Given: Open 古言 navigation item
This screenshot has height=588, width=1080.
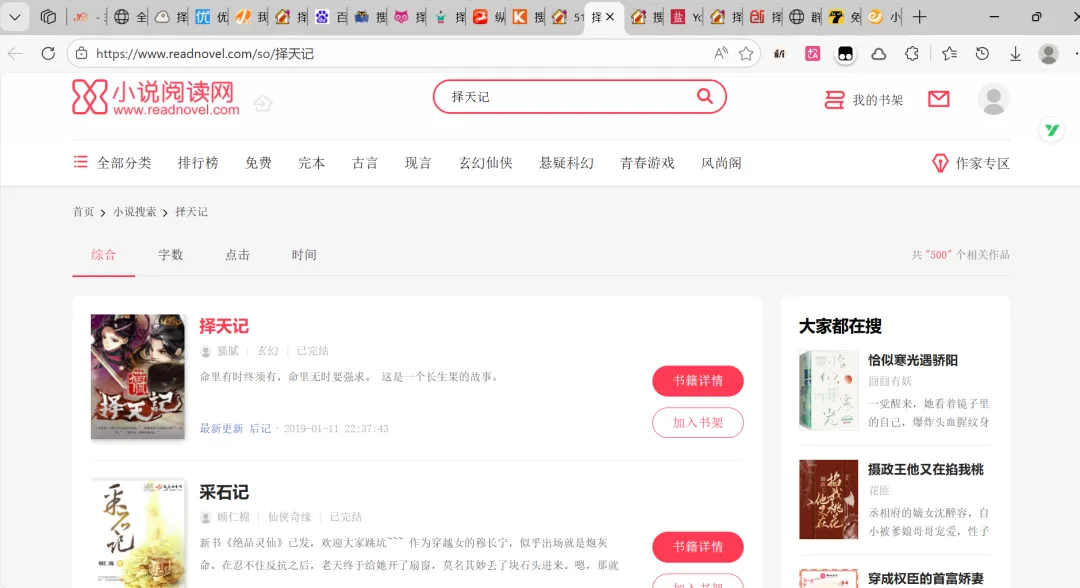Looking at the screenshot, I should coord(365,163).
